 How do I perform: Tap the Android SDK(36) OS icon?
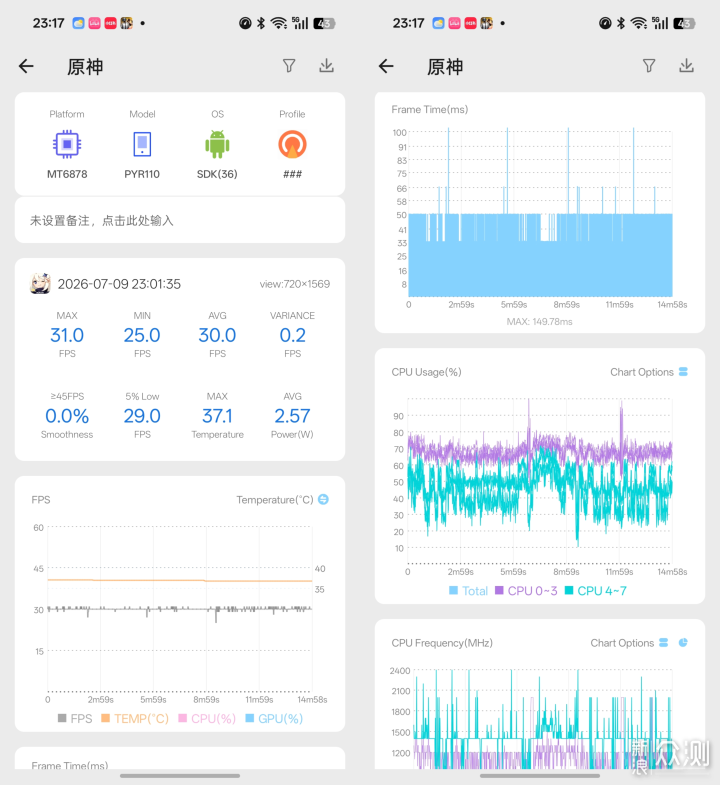point(217,144)
